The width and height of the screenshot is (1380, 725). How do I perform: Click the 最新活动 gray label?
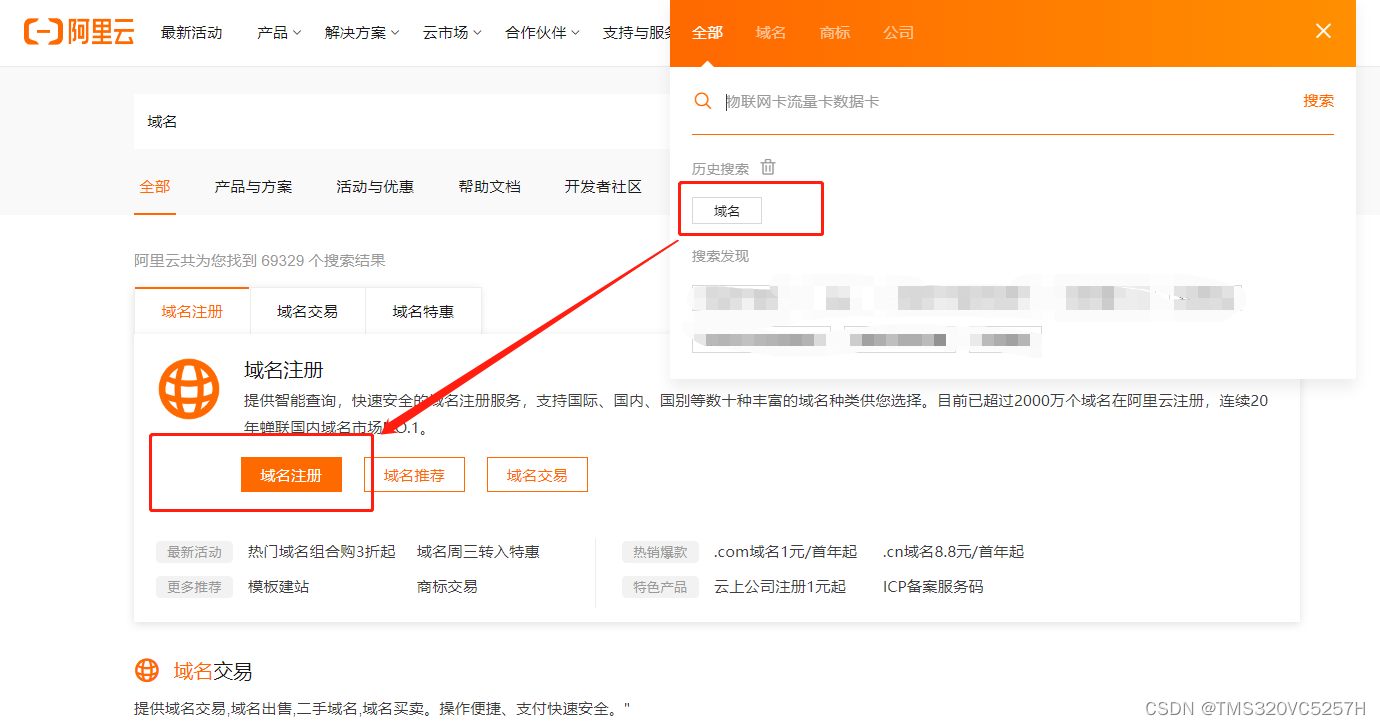pyautogui.click(x=194, y=552)
